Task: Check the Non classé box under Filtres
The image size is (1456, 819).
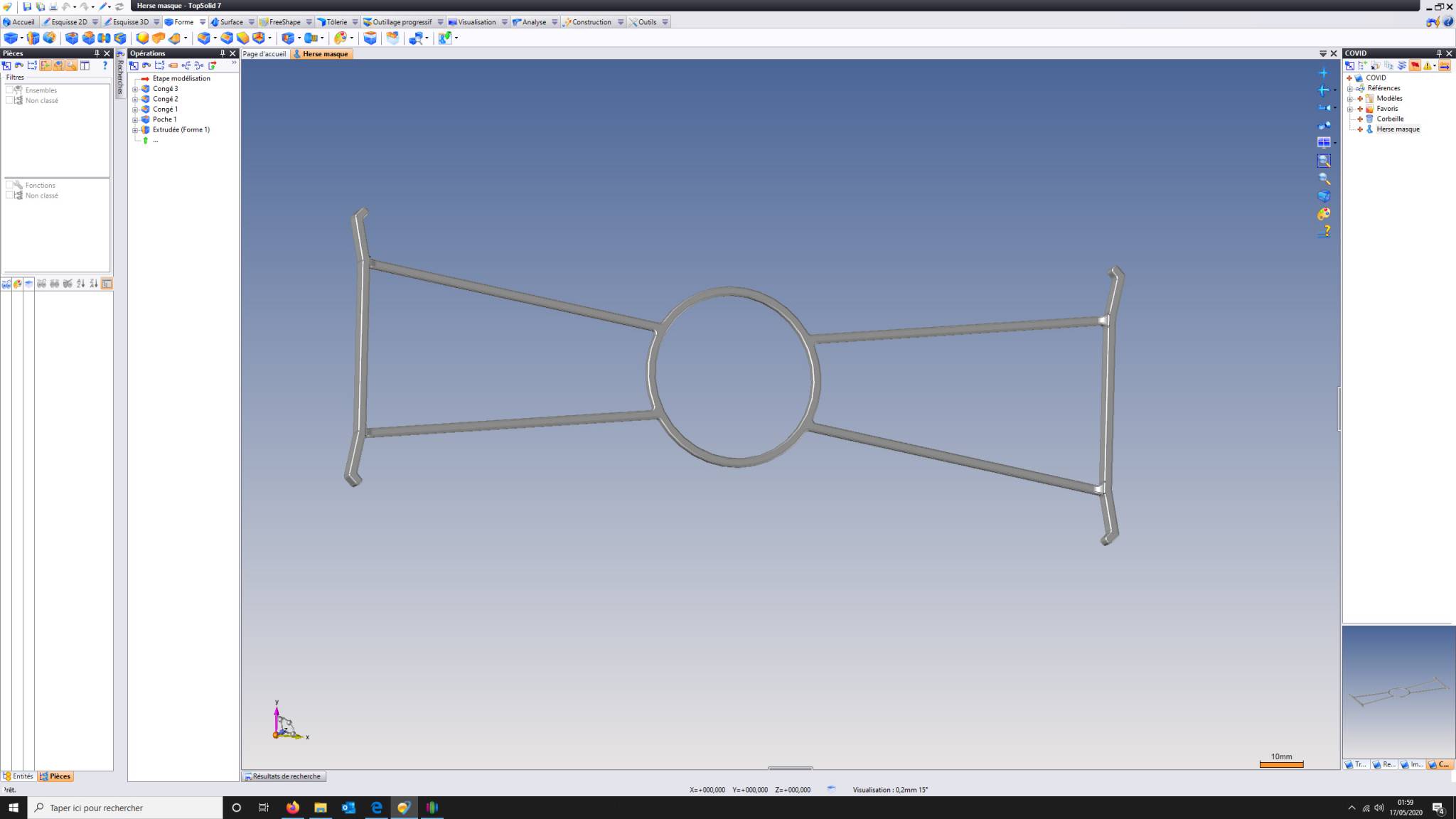Action: tap(10, 100)
